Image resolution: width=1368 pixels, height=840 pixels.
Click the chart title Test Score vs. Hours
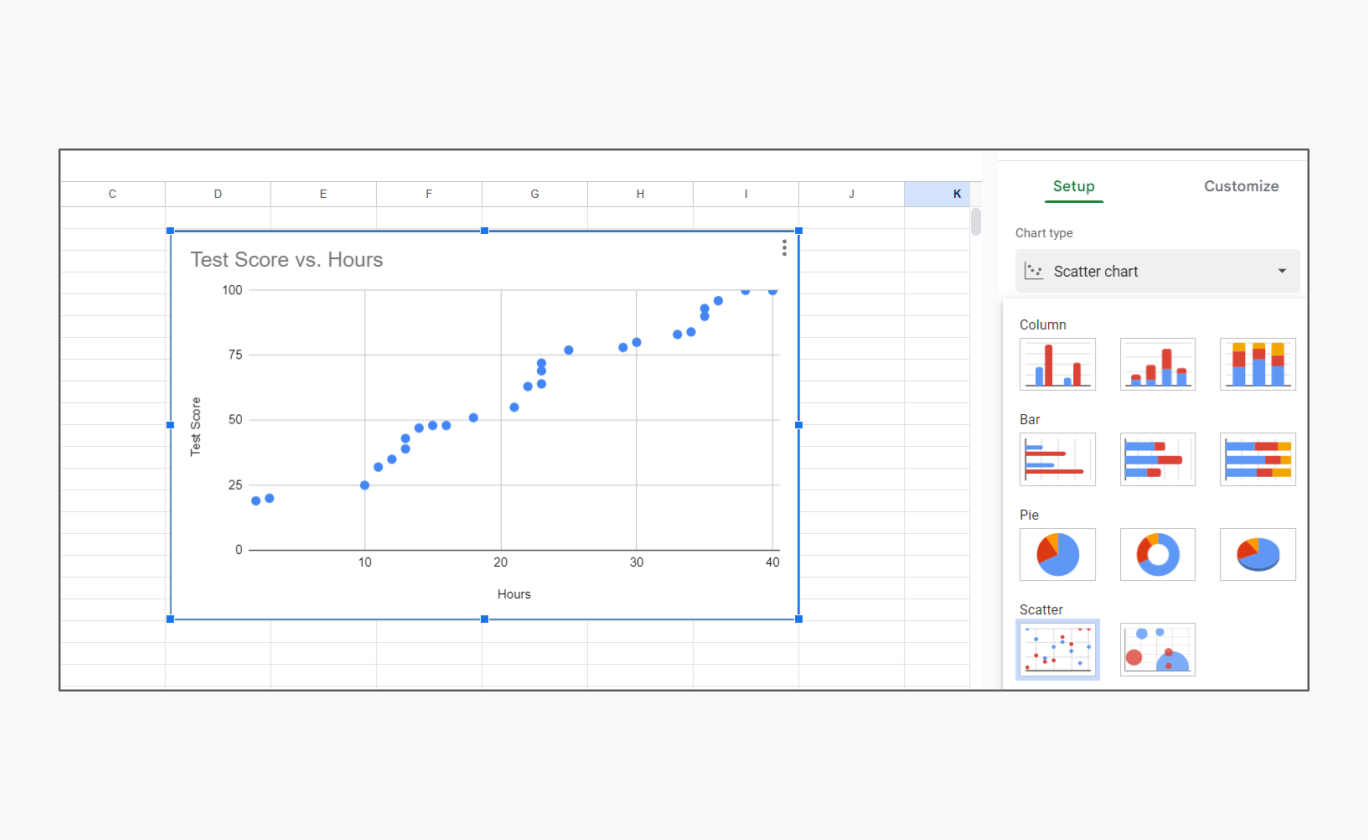point(287,260)
